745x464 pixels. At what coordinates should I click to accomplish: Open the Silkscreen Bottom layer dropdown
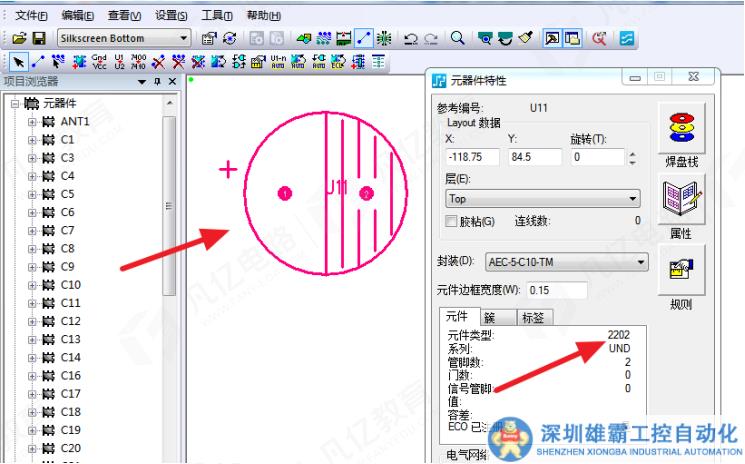pyautogui.click(x=183, y=38)
